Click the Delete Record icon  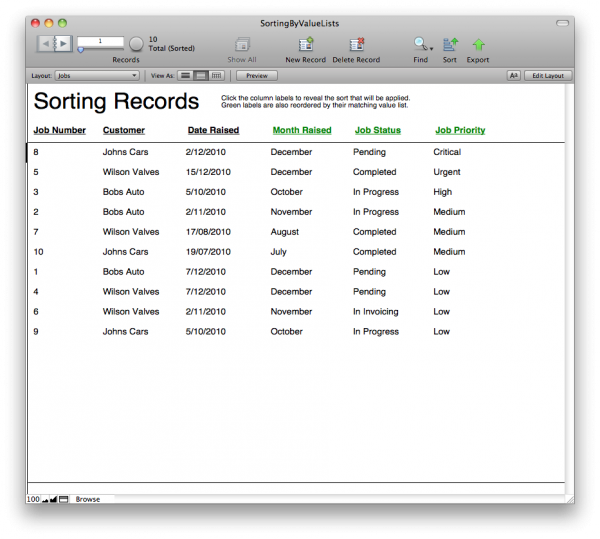click(x=356, y=44)
